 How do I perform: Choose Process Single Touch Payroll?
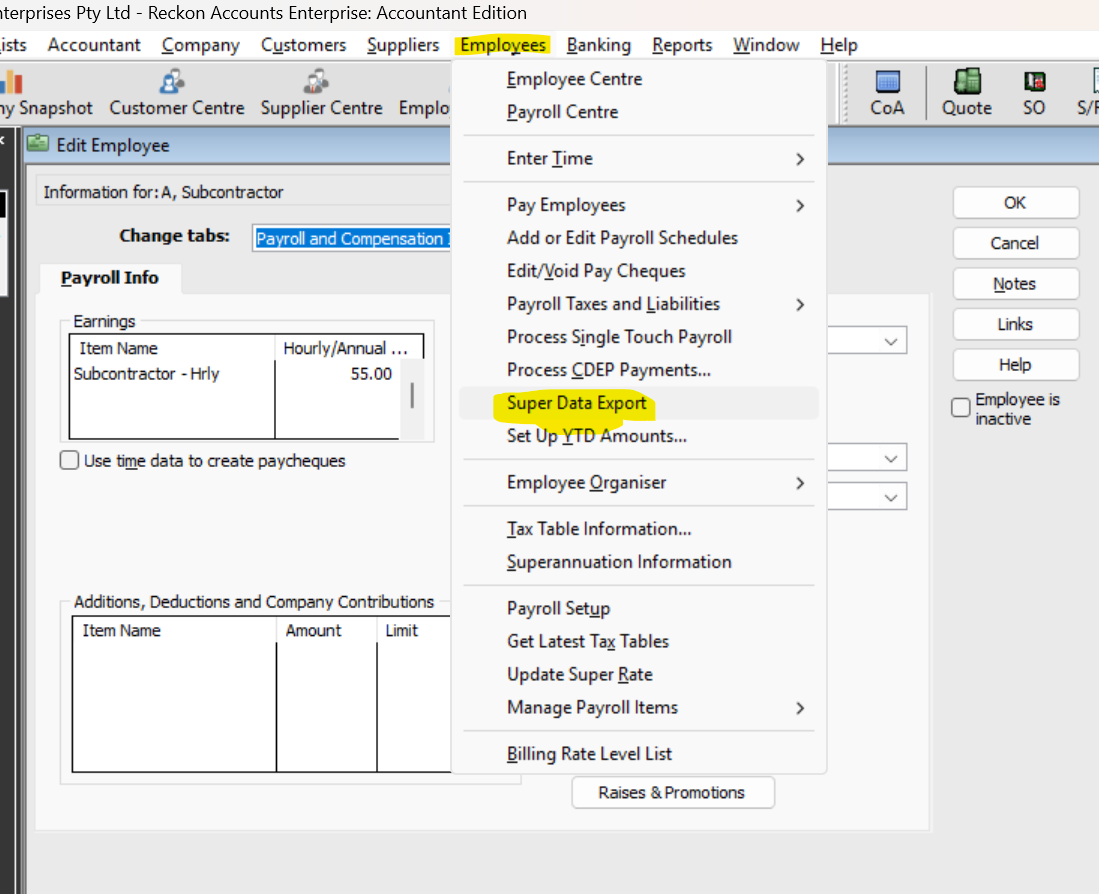coord(619,337)
